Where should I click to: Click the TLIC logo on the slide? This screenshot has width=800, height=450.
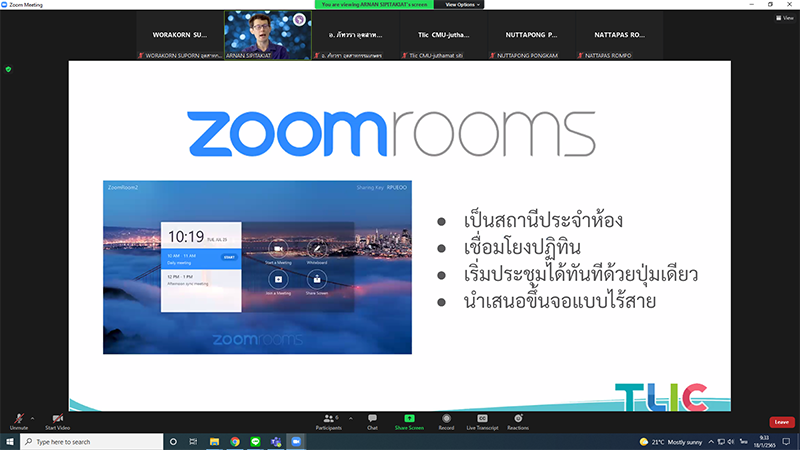tap(661, 397)
